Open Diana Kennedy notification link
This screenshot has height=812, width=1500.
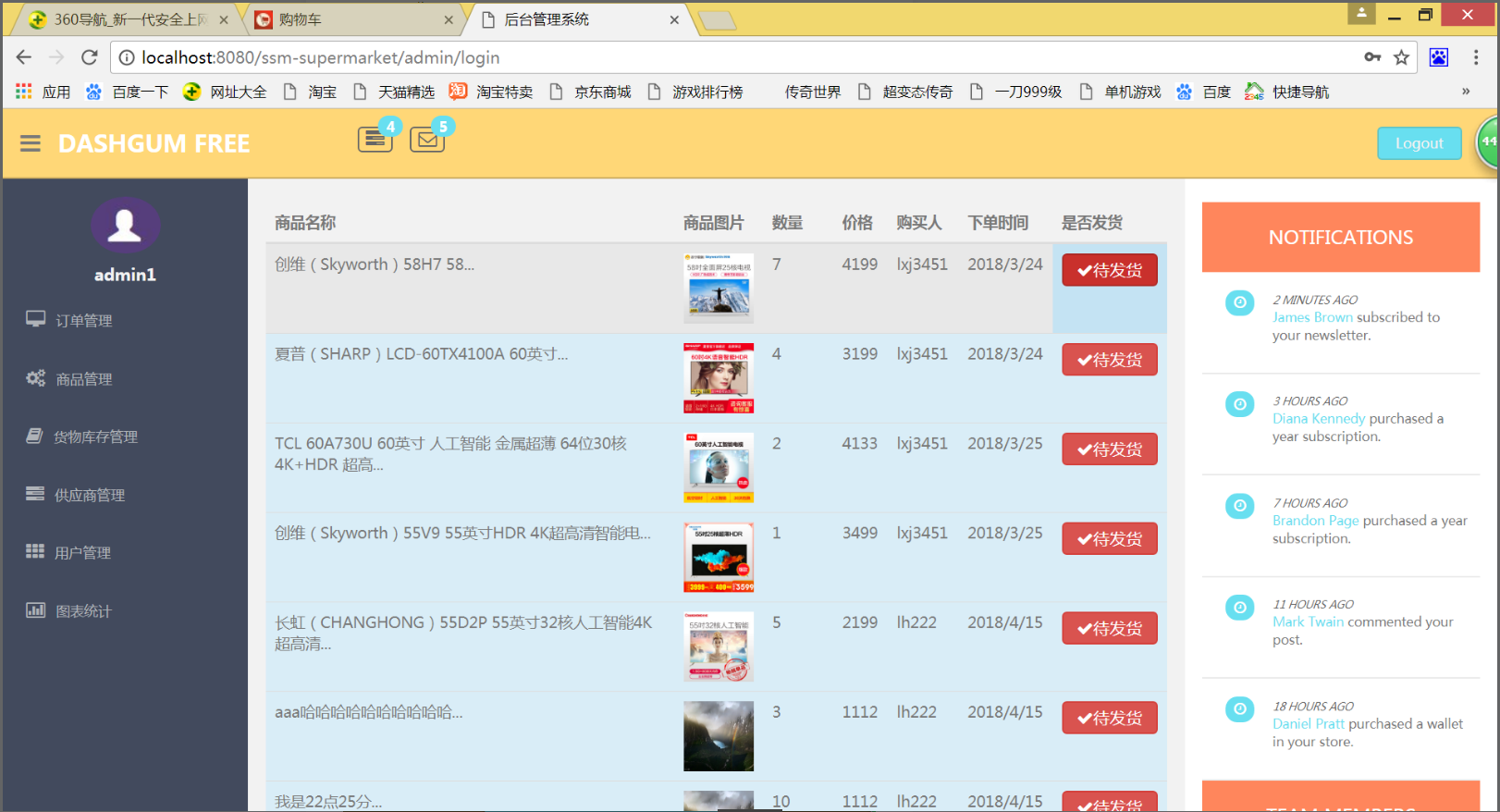(x=1319, y=419)
